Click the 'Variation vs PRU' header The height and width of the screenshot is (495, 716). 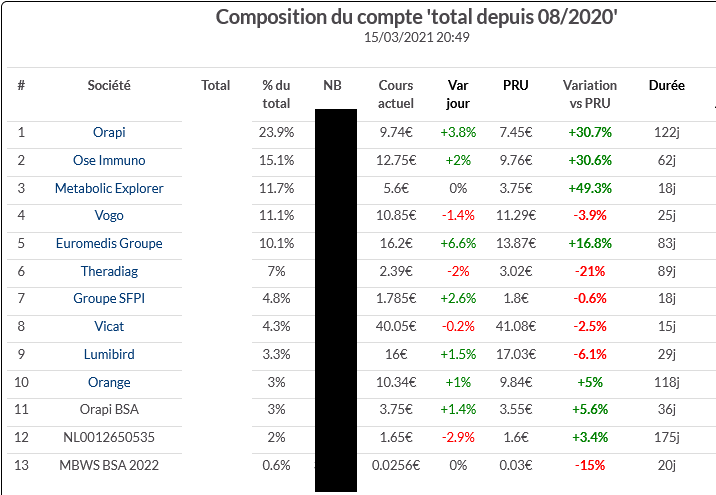pyautogui.click(x=590, y=94)
